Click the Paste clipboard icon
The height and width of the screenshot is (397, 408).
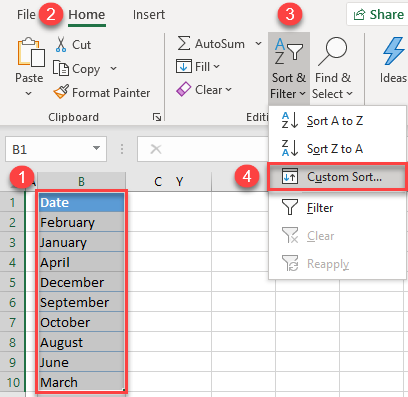(31, 52)
